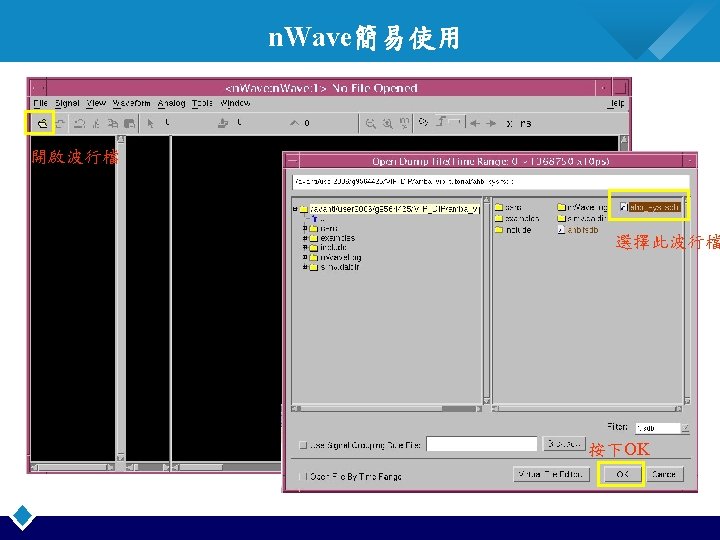
Task: Click the root path label in directory tree
Action: pos(394,209)
